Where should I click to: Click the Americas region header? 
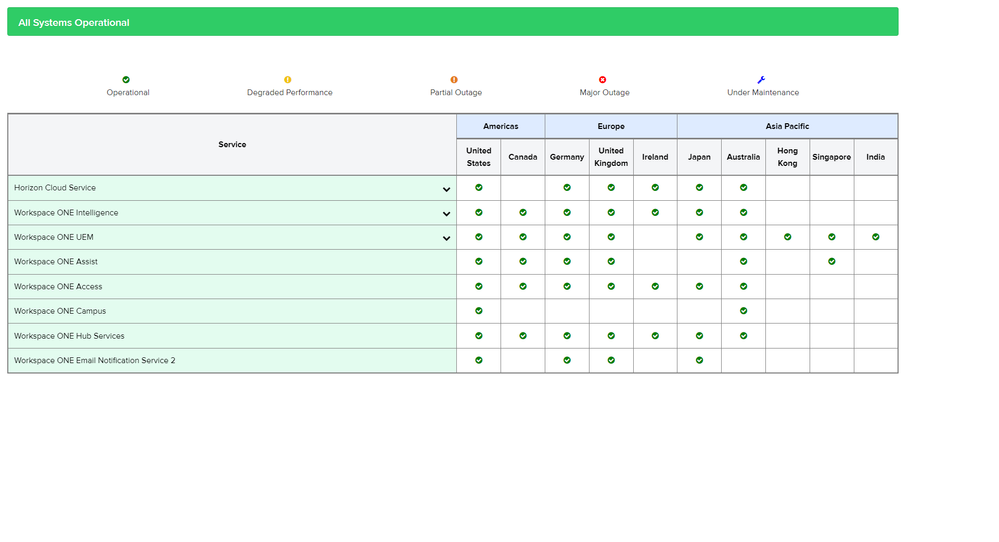(x=501, y=126)
